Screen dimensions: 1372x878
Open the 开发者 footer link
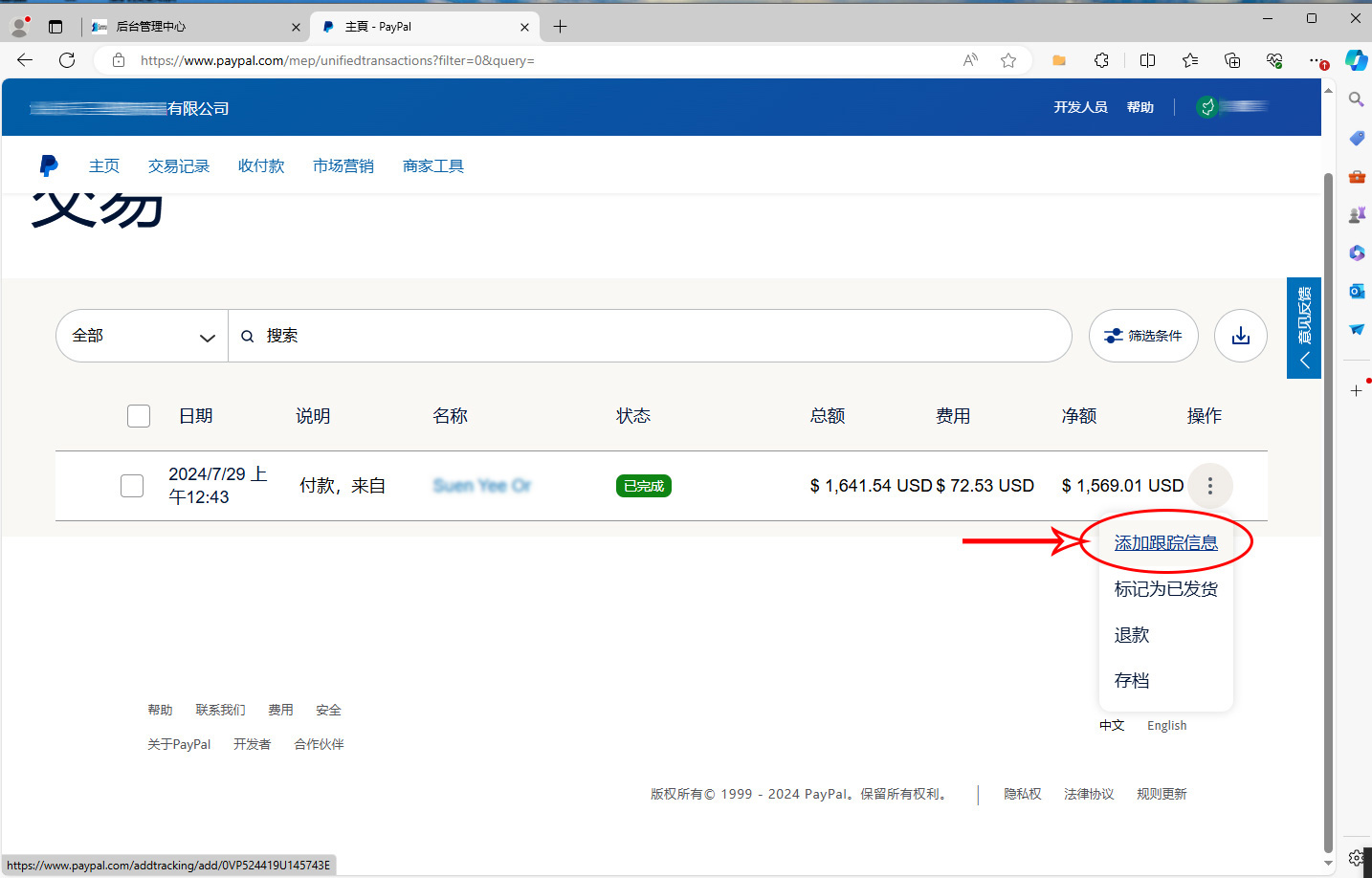coord(253,744)
